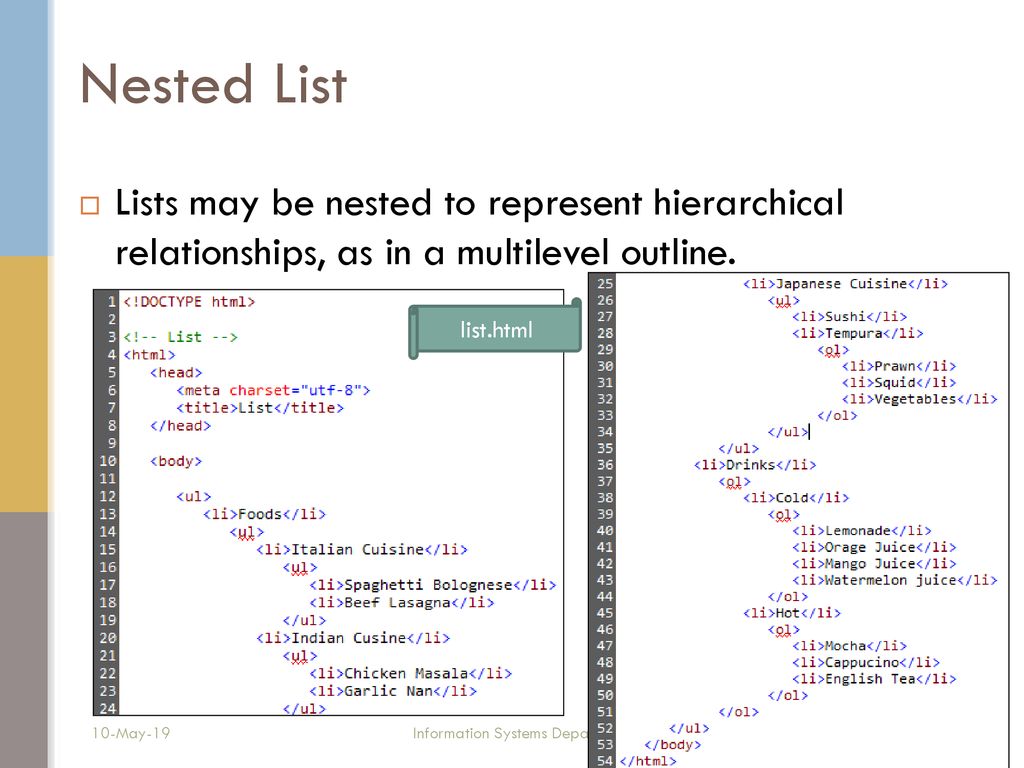This screenshot has width=1024, height=768.
Task: Click the "Information Systems Depa" footer text
Action: tap(500, 733)
